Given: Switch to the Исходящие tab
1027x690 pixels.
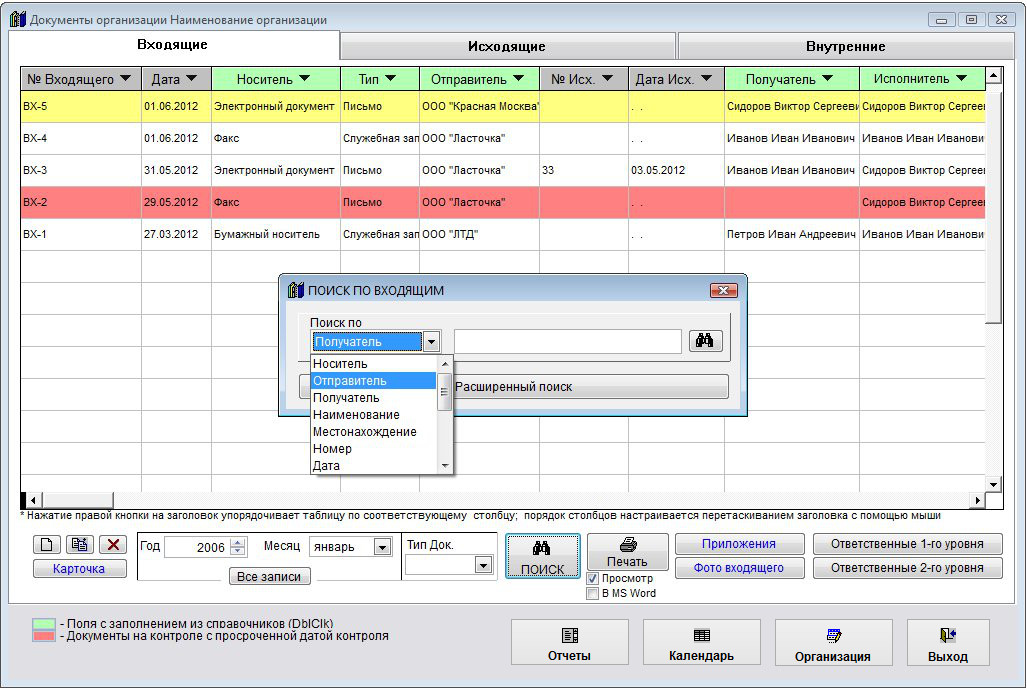Looking at the screenshot, I should pyautogui.click(x=507, y=47).
